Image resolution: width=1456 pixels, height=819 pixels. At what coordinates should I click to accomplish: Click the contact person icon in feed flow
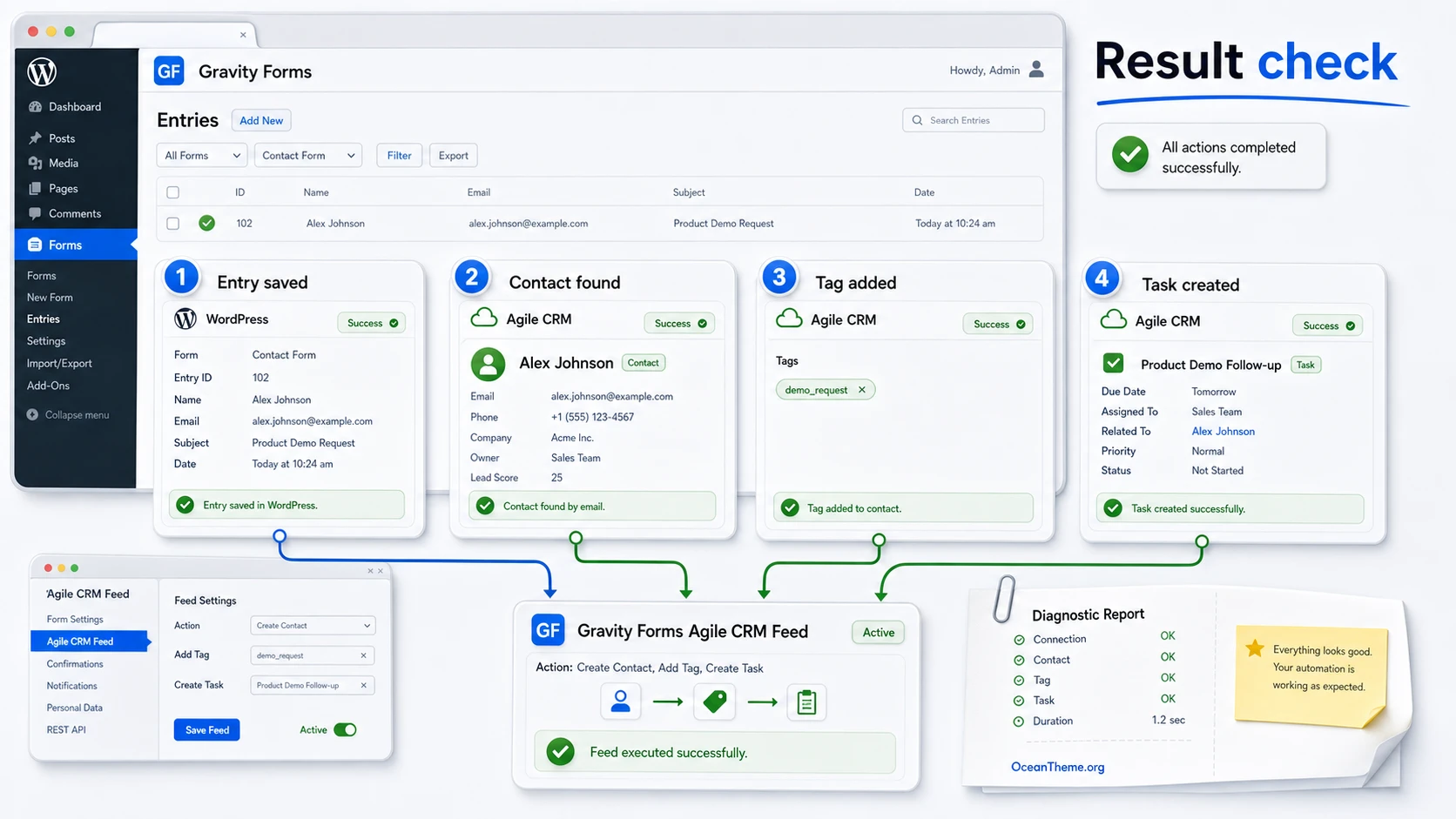(620, 702)
